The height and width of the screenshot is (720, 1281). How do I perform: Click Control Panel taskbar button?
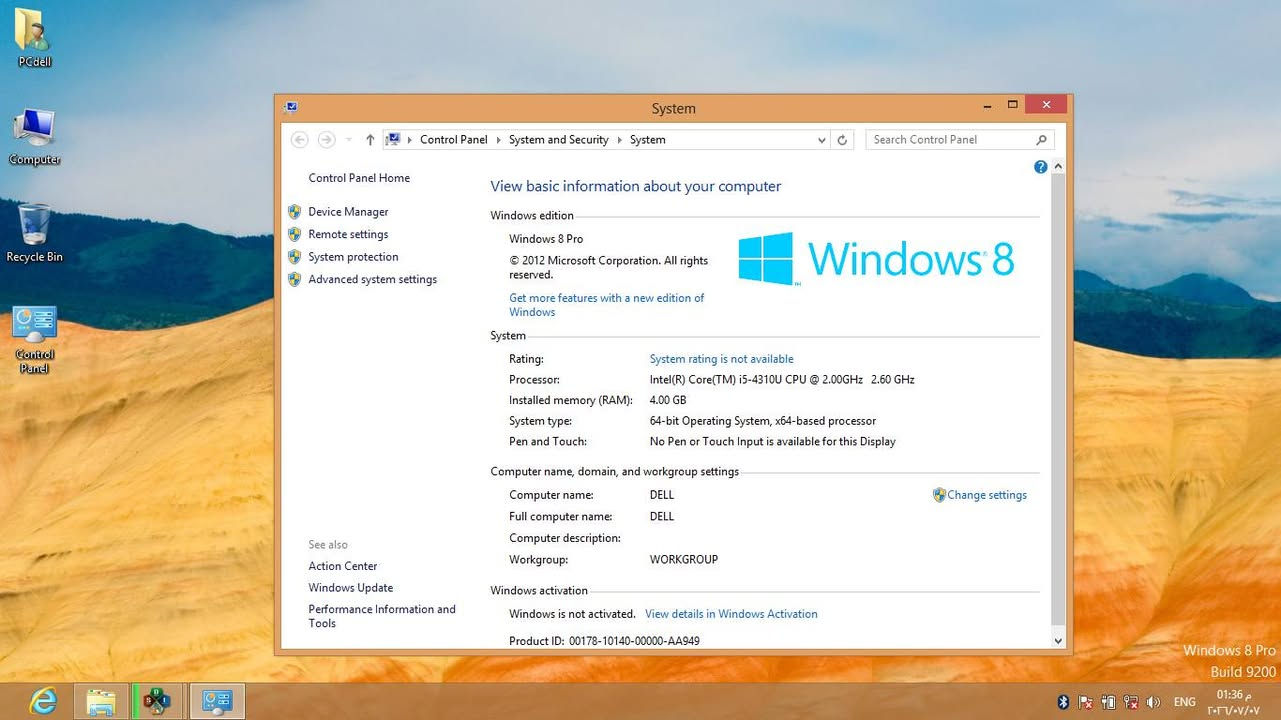(217, 702)
